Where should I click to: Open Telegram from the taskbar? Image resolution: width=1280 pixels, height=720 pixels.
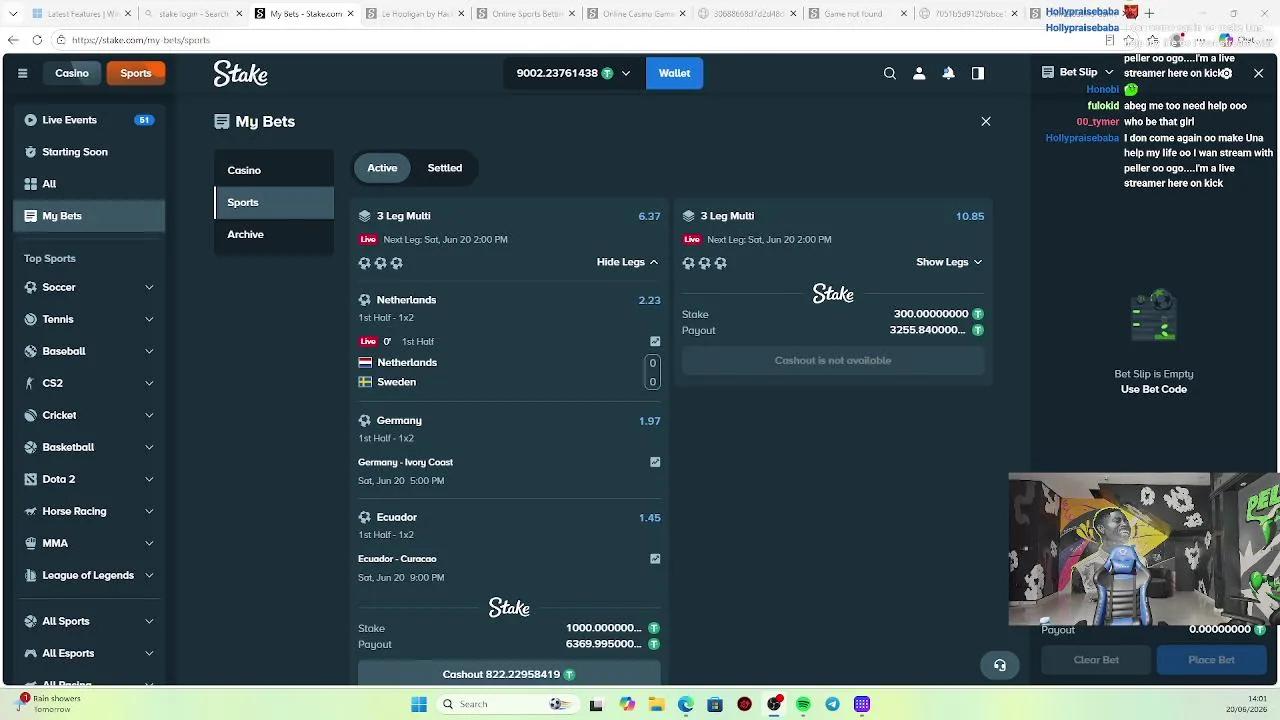832,704
